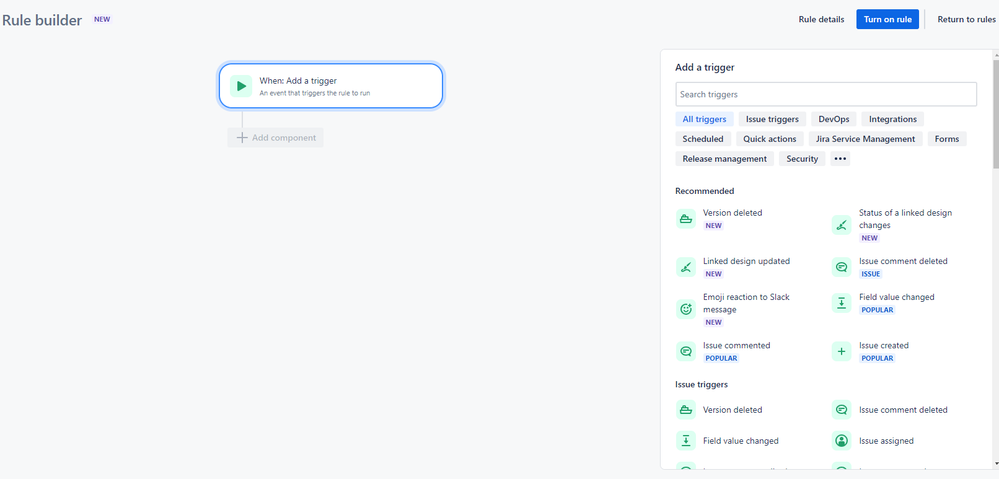Click Issue assigned person icon

pyautogui.click(x=842, y=440)
